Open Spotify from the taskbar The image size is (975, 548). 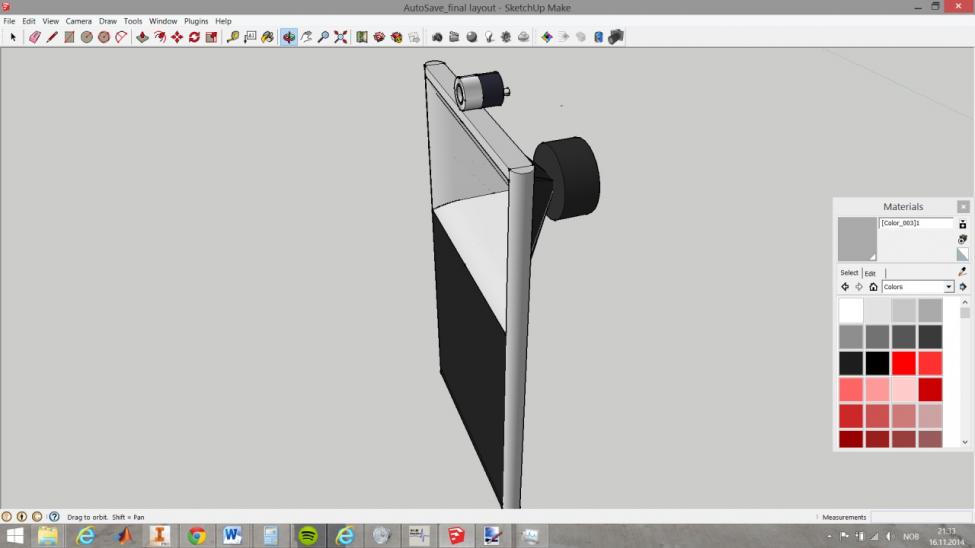tap(308, 536)
